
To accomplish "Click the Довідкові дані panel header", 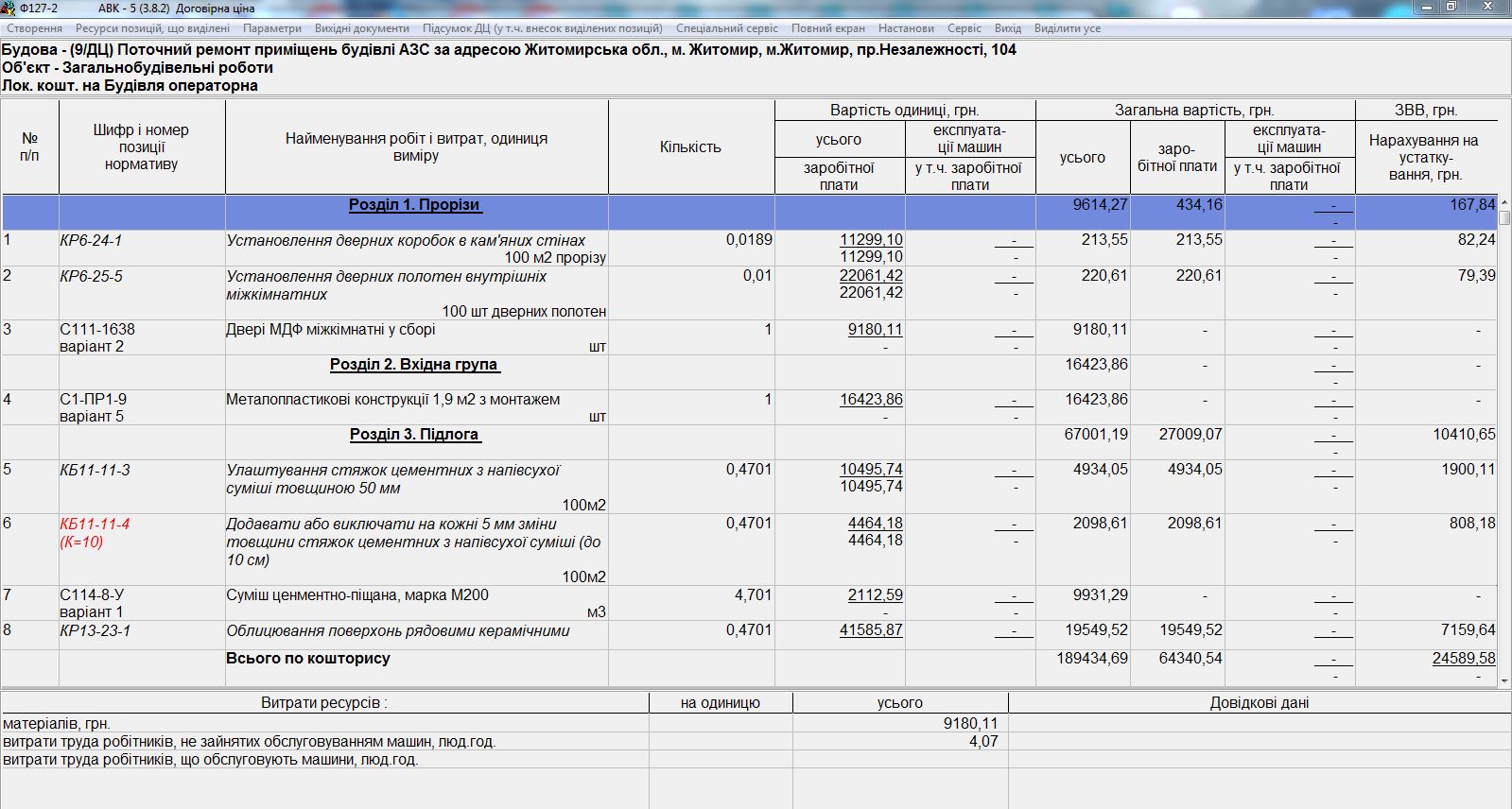I will pos(1260,703).
